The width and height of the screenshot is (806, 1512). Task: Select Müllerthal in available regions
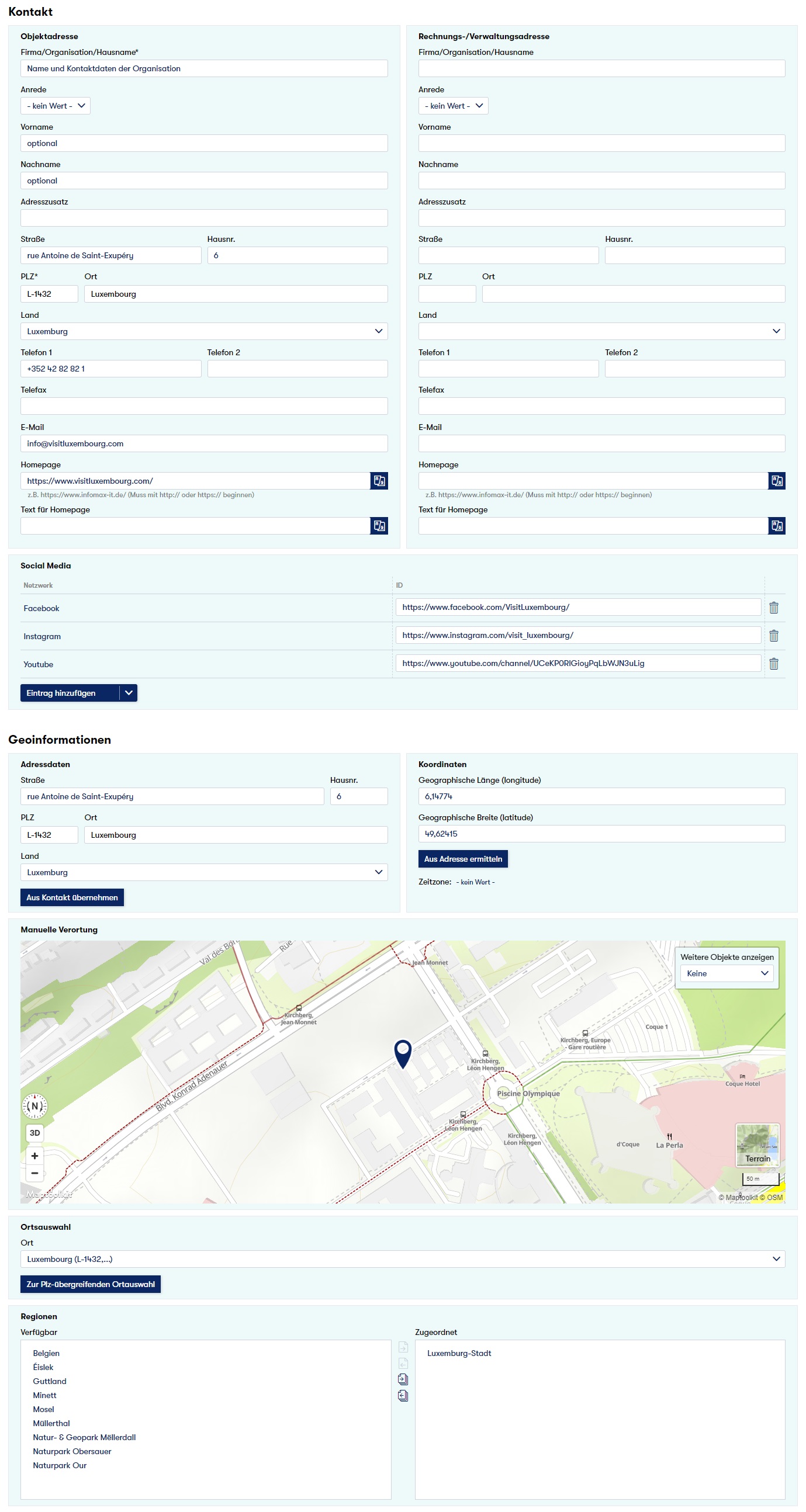click(51, 1423)
